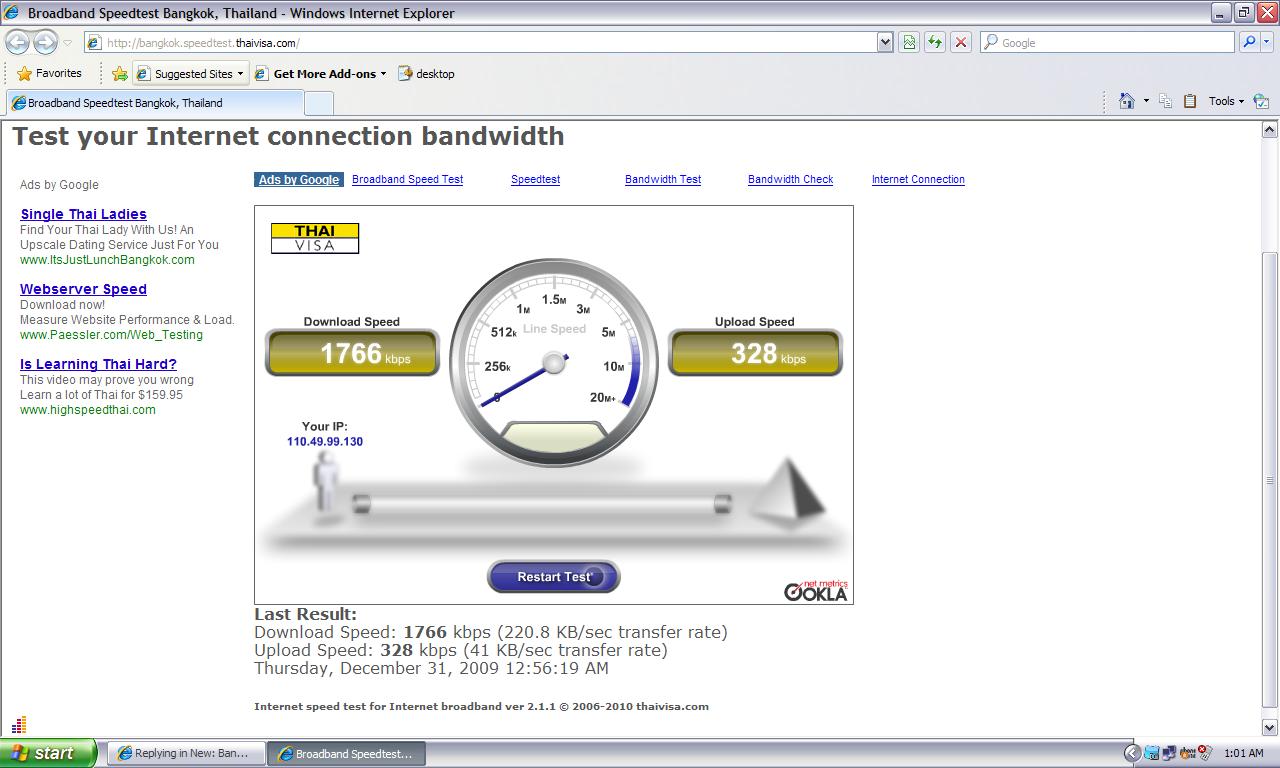This screenshot has height=768, width=1280.
Task: Click the phone with red X tray icon
Action: 1204,753
